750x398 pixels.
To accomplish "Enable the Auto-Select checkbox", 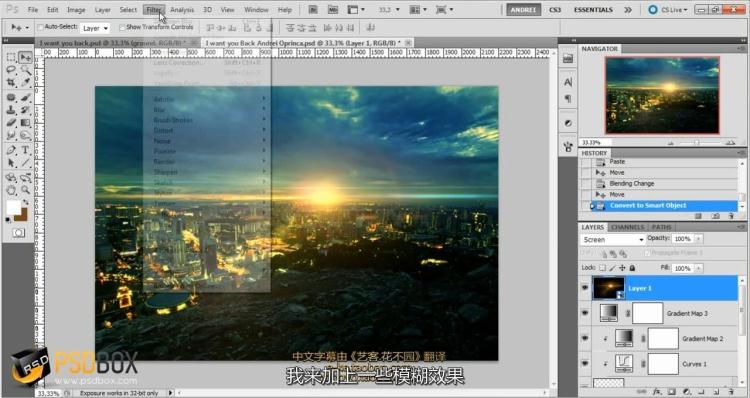I will click(x=41, y=28).
